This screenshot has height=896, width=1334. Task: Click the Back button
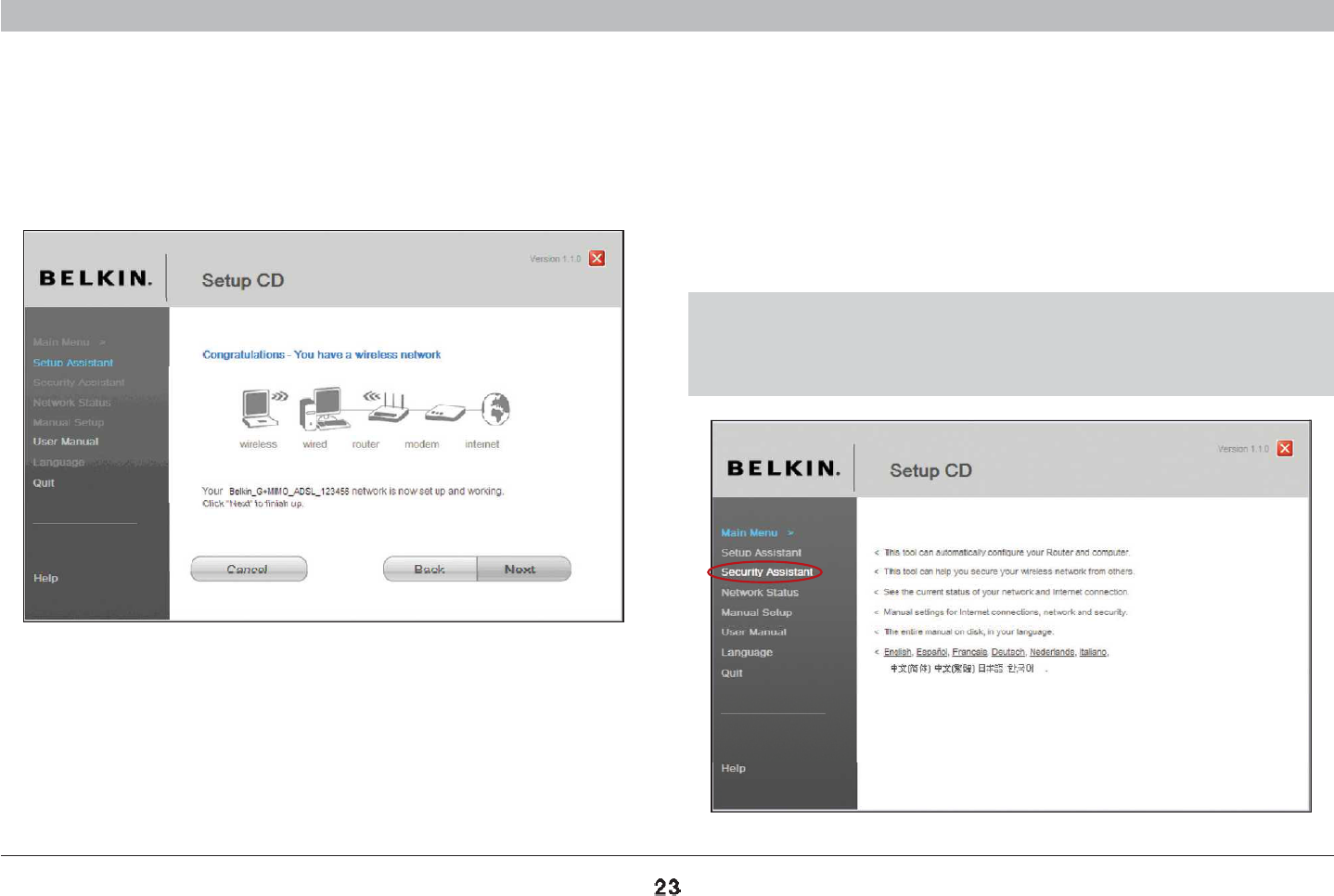[x=430, y=569]
